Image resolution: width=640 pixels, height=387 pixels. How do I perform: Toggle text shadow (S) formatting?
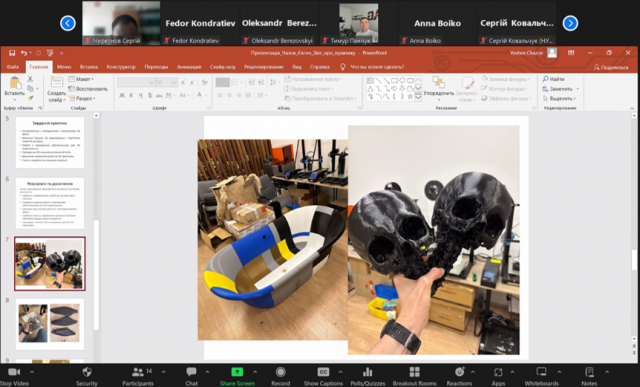coord(150,95)
